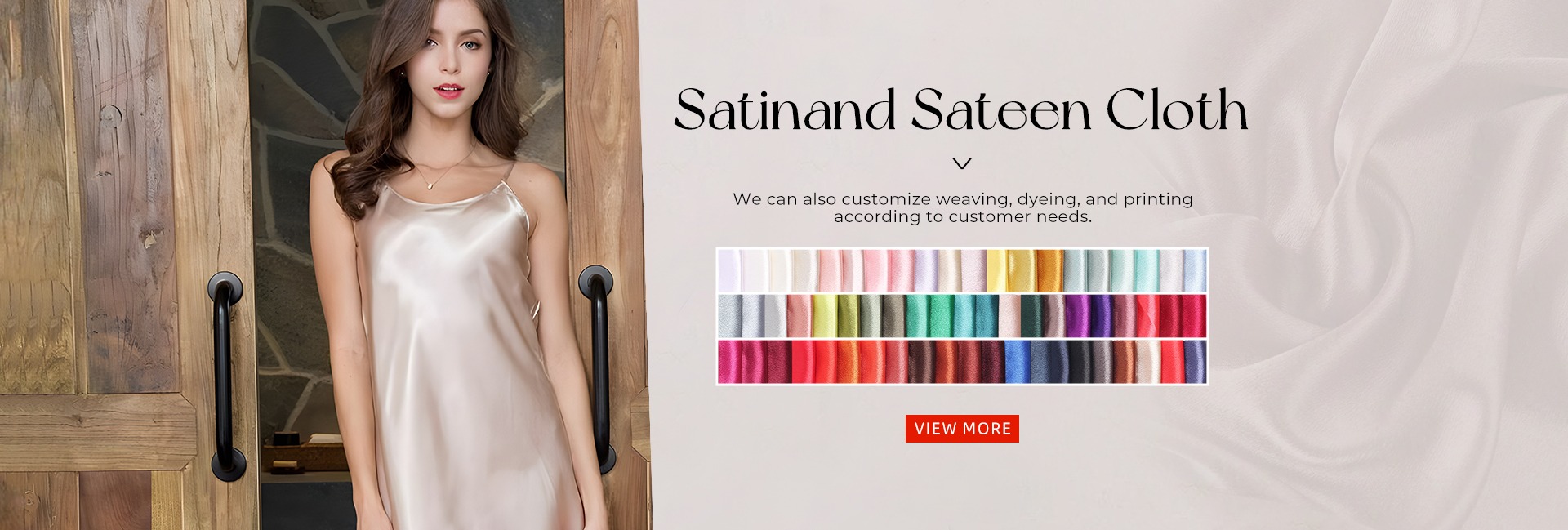Select the amber orange swatch in top row
This screenshot has width=1568, height=530.
pyautogui.click(x=1049, y=270)
